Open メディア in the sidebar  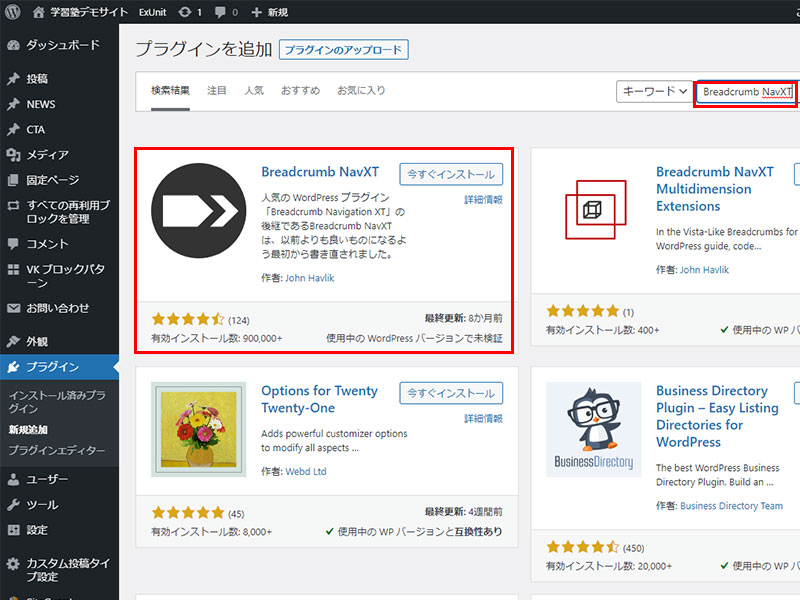tap(47, 154)
